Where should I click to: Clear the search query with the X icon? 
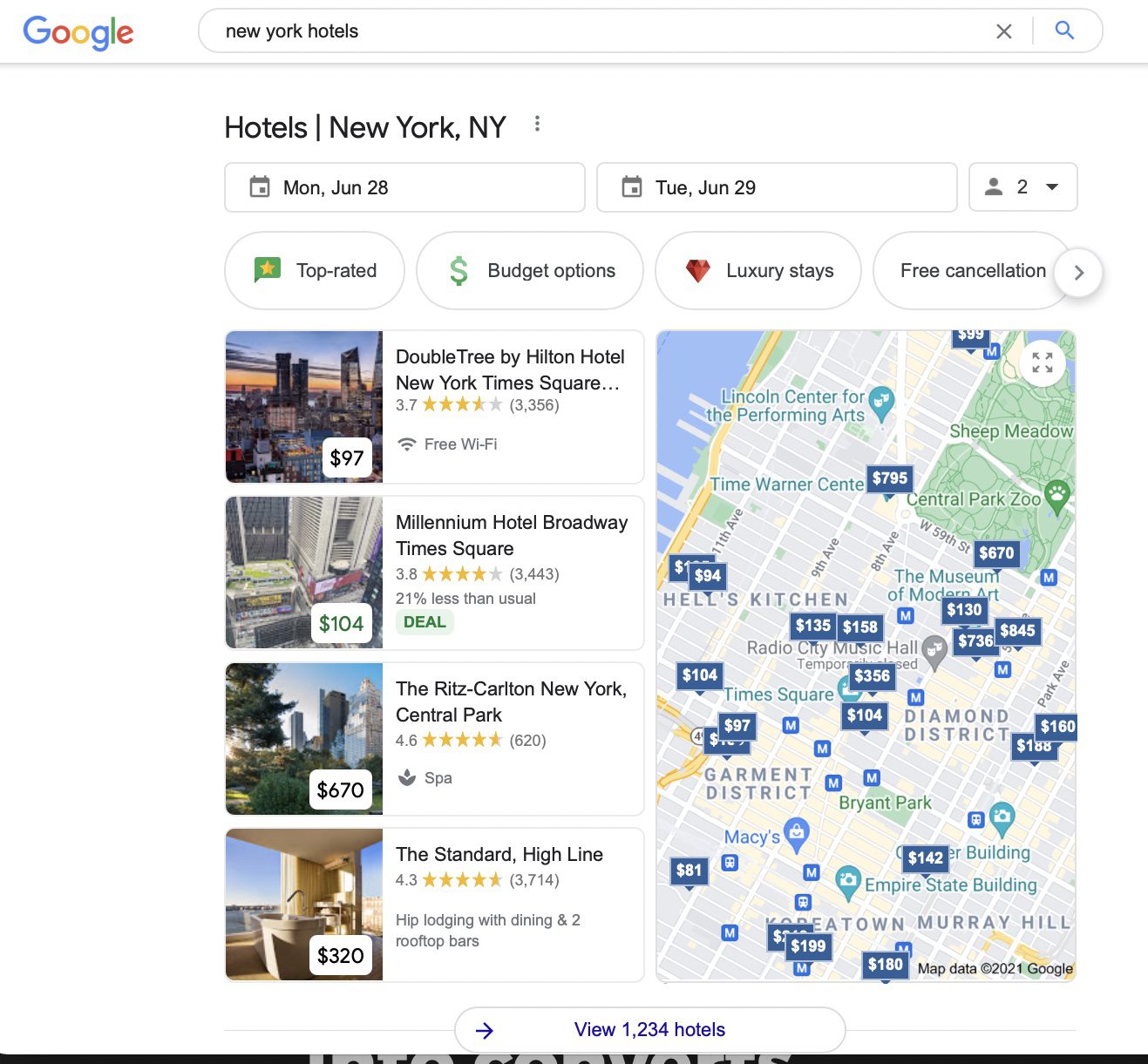coord(1004,31)
